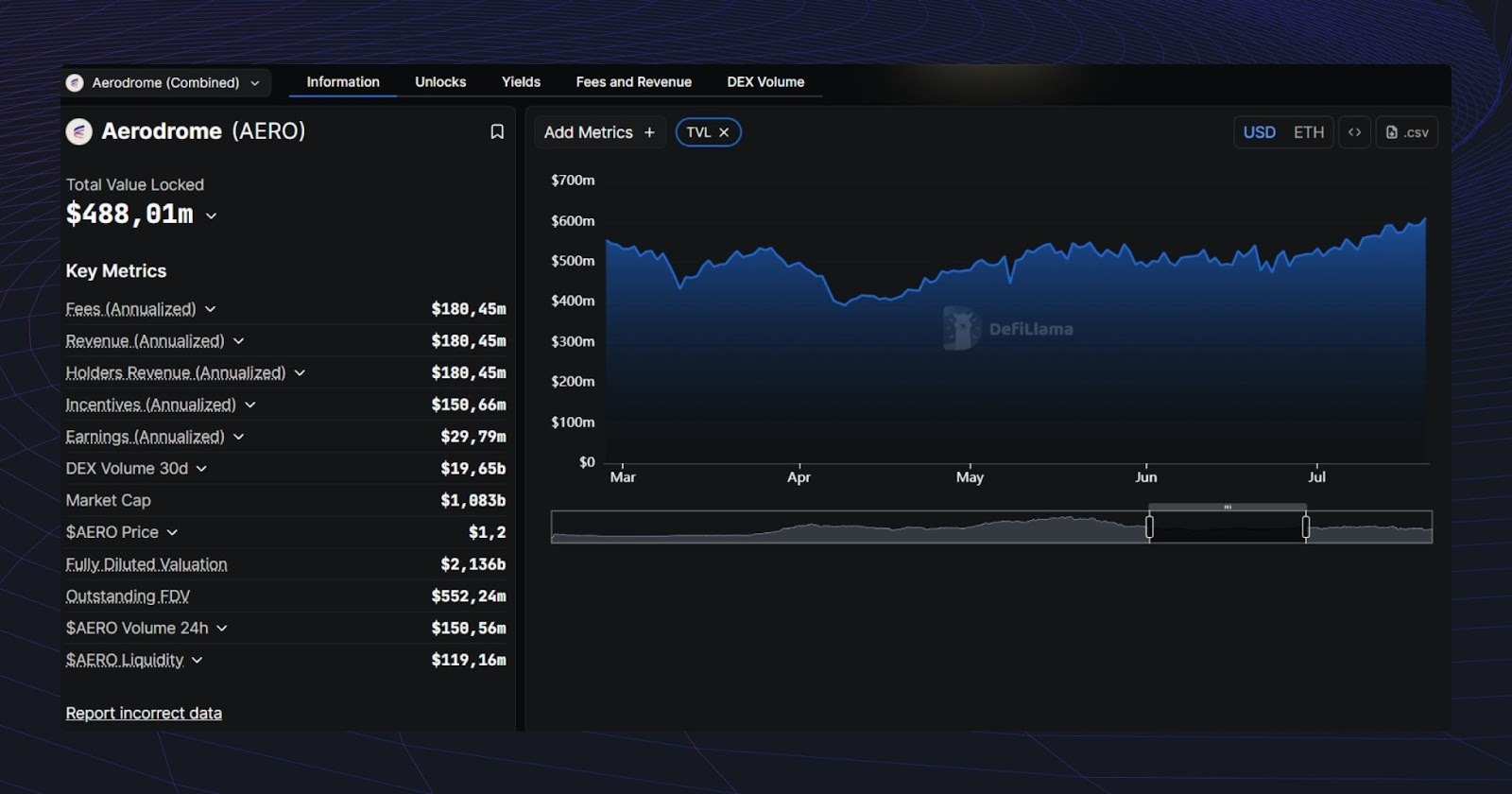This screenshot has width=1512, height=794.
Task: Click the top grip of the selected range window
Action: (1228, 508)
